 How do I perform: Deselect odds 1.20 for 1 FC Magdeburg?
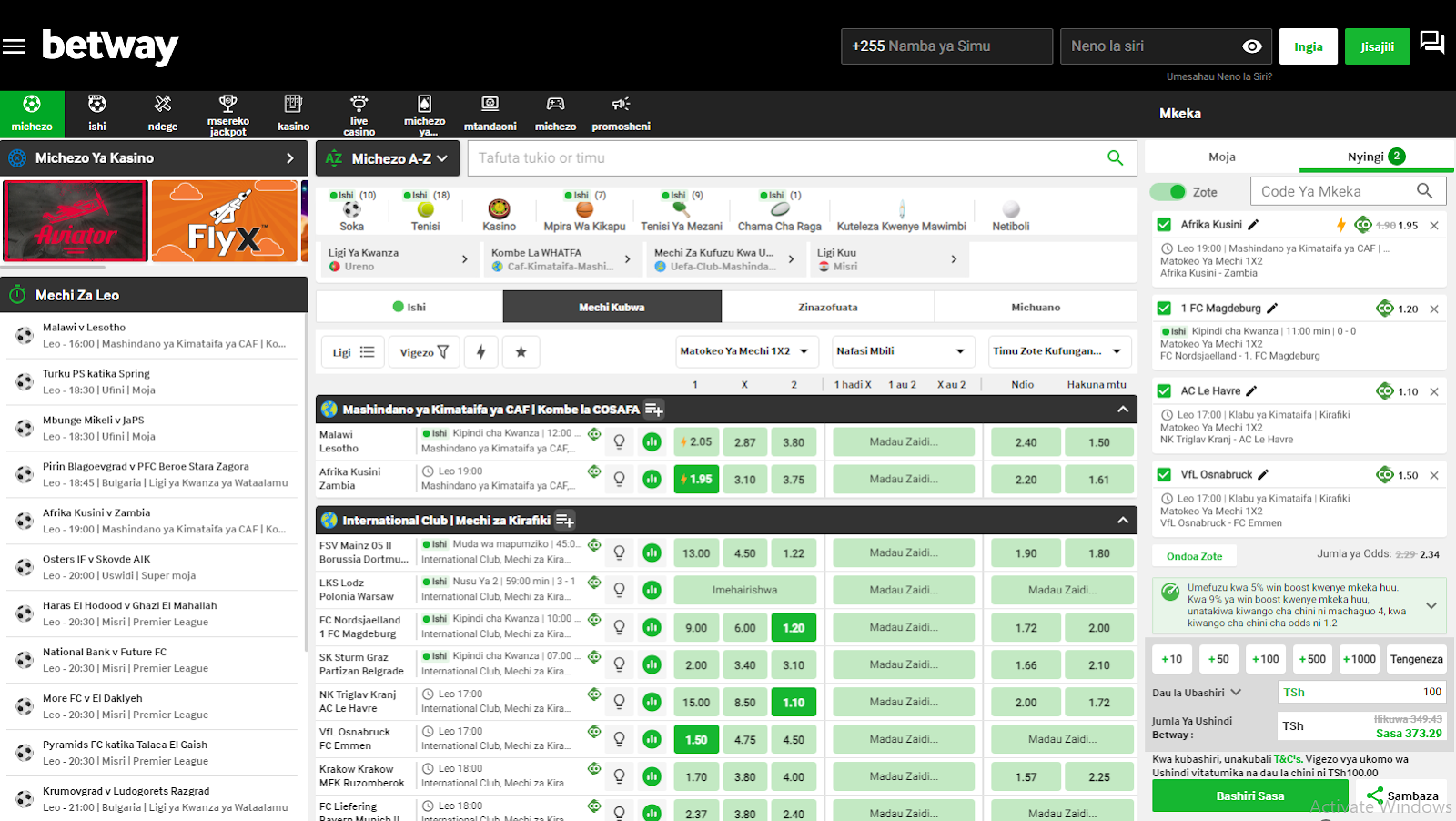tap(794, 628)
